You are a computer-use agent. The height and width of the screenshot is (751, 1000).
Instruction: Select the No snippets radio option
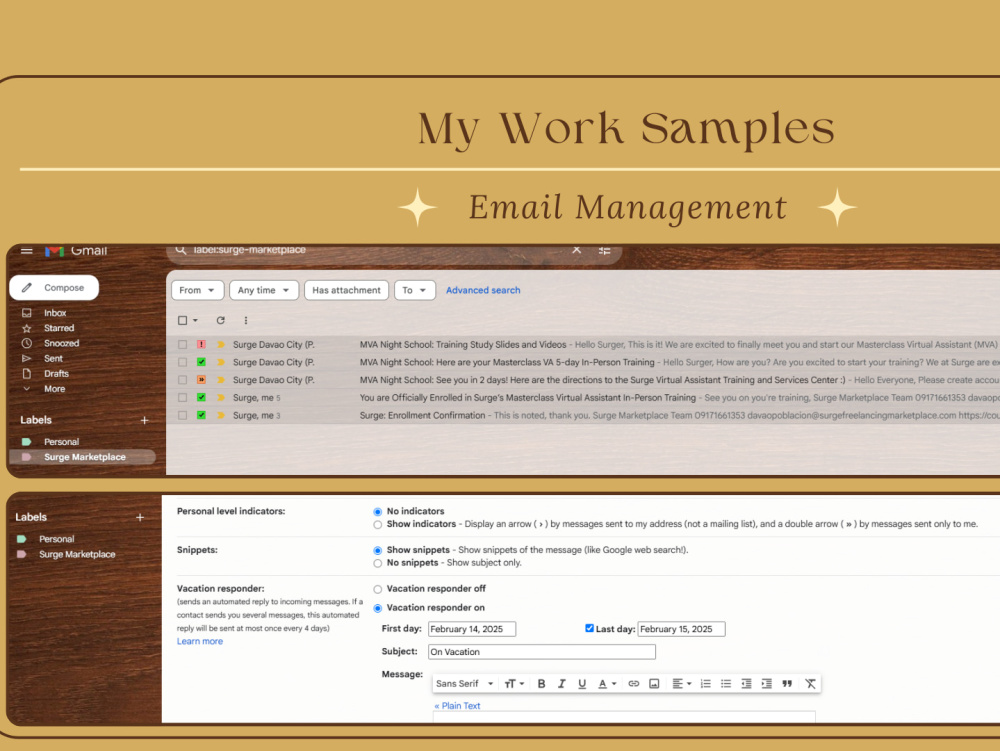click(x=378, y=564)
